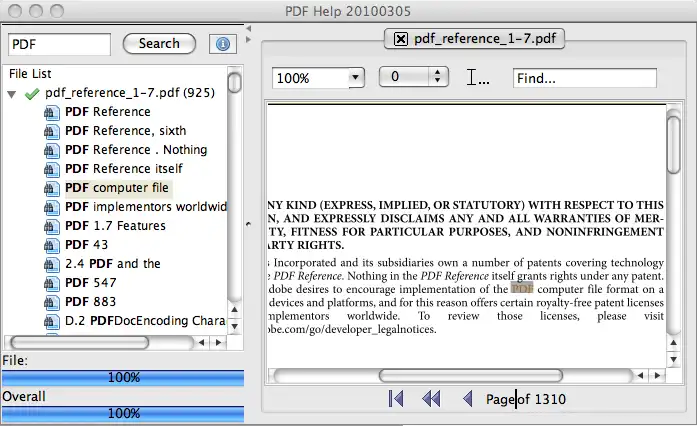697x426 pixels.
Task: Open the result 'PDF Reference itself'
Action: 124,169
